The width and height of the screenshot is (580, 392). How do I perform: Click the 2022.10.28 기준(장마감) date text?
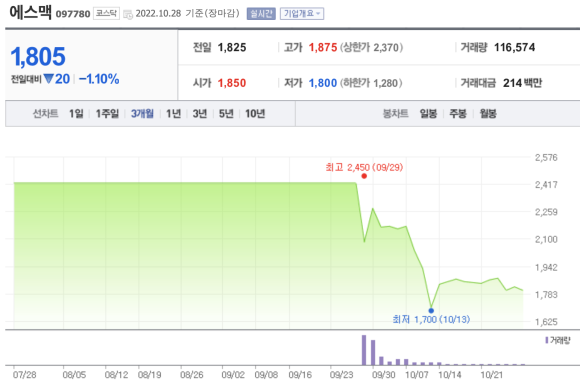tap(188, 14)
